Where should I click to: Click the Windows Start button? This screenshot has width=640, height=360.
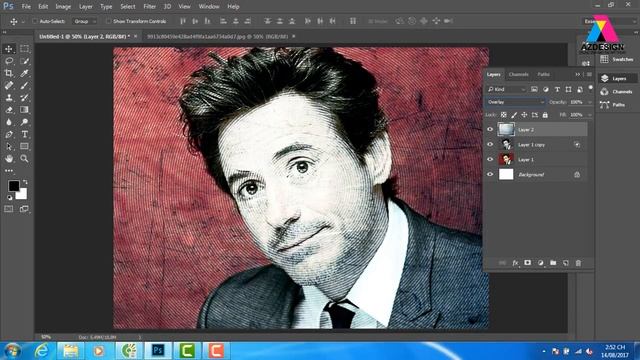pyautogui.click(x=13, y=351)
